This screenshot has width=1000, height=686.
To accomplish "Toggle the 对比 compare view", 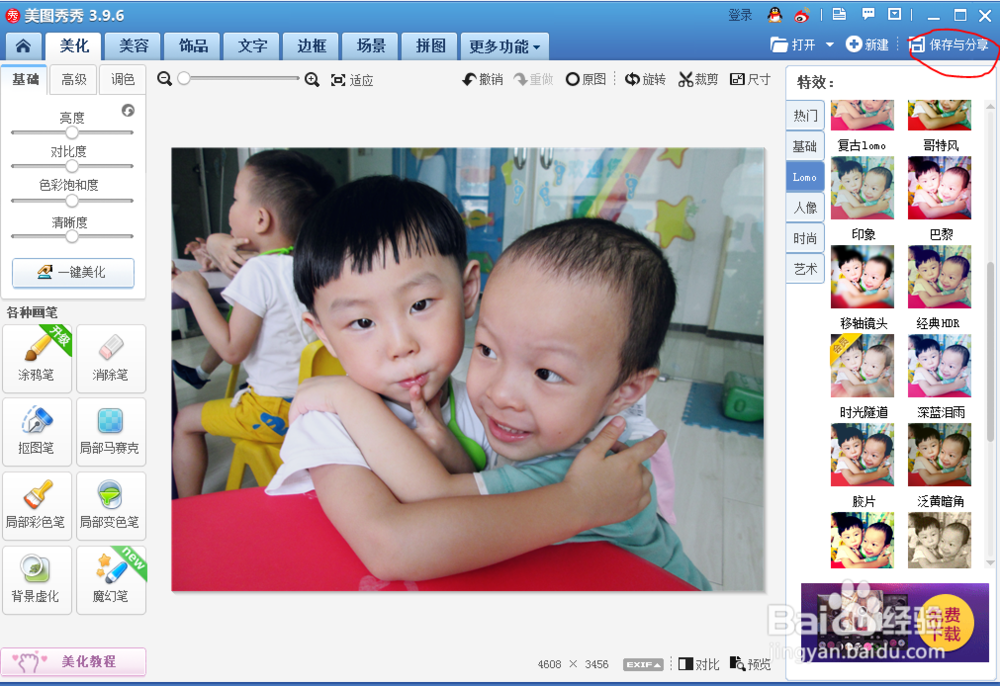I will click(x=699, y=664).
